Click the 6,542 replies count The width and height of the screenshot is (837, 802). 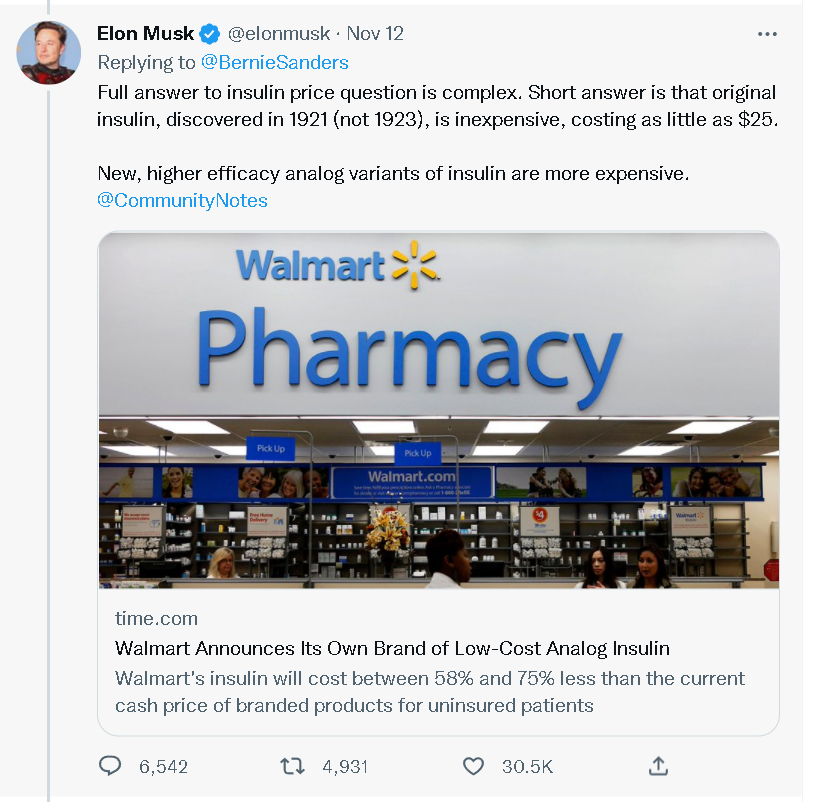pos(163,767)
